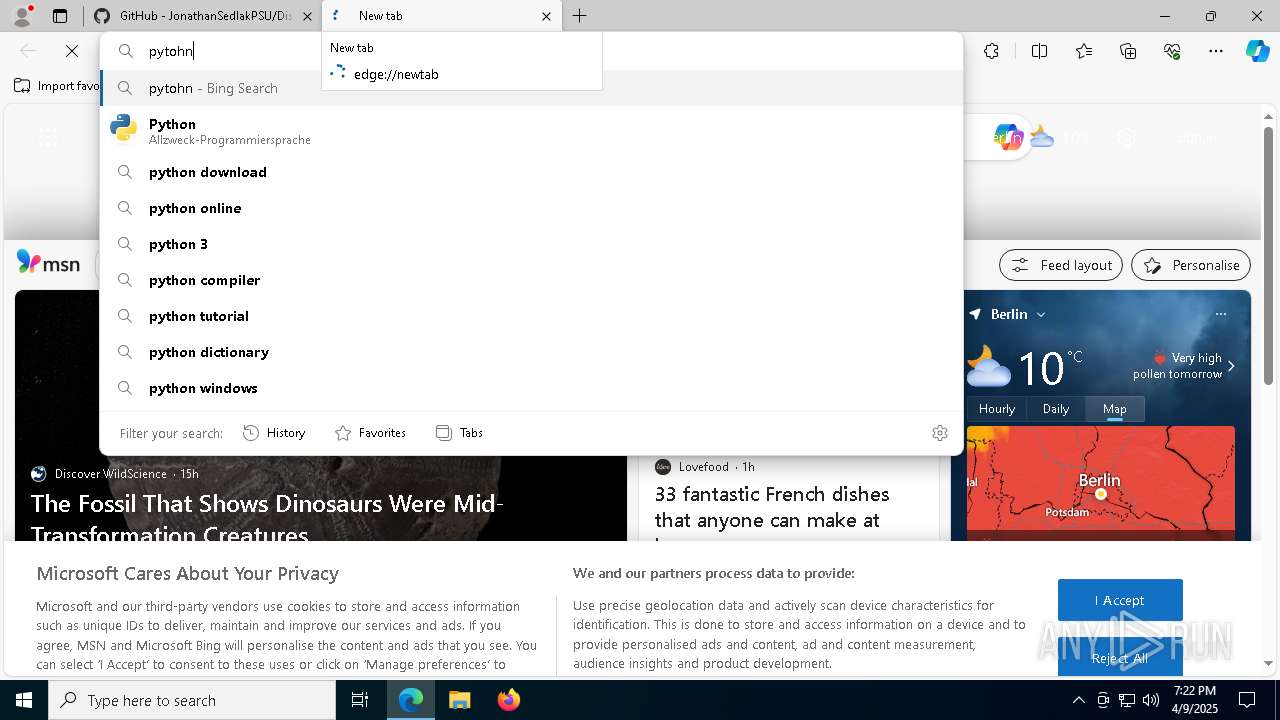Open the tab actions menu icon
The height and width of the screenshot is (720, 1280).
60,16
